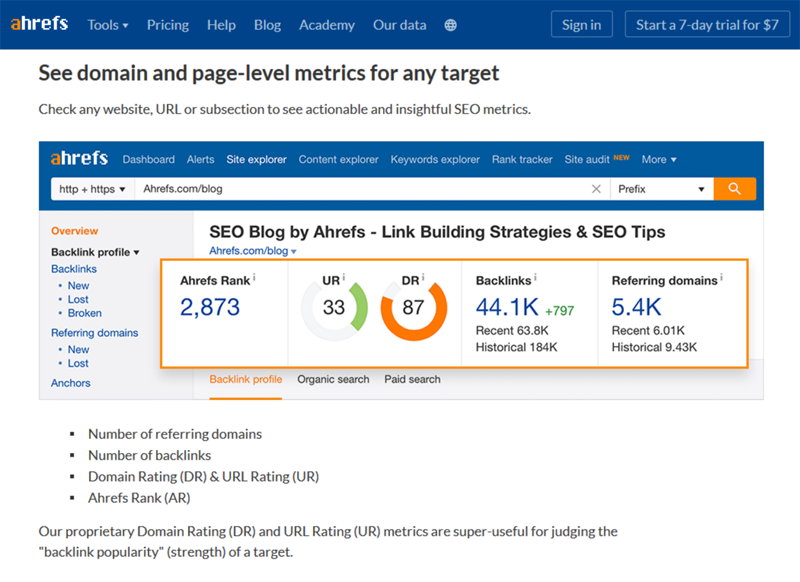Open the Prefix mode dropdown

point(661,189)
